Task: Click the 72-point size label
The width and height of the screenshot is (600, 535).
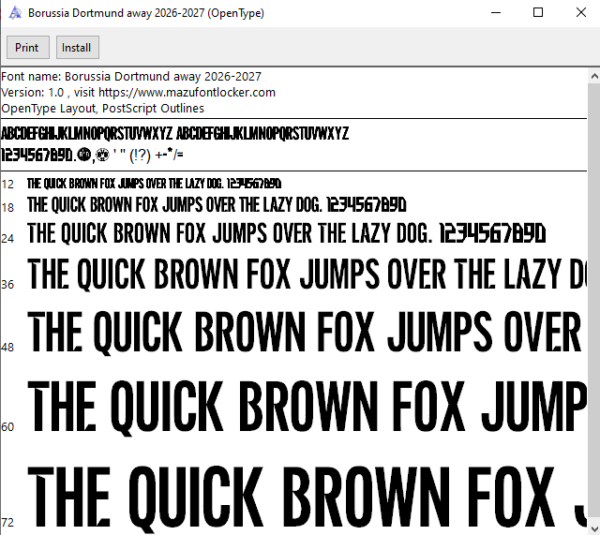Action: 8,522
